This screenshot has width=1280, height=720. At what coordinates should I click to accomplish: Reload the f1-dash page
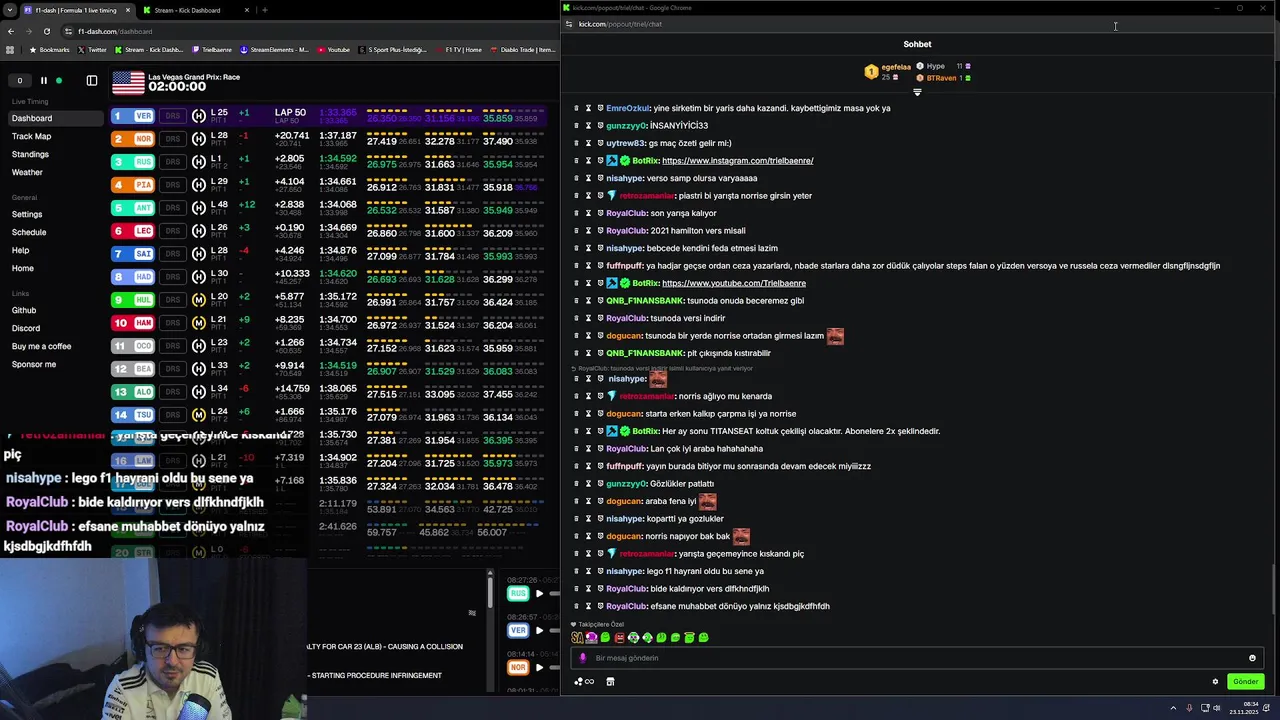coord(46,31)
